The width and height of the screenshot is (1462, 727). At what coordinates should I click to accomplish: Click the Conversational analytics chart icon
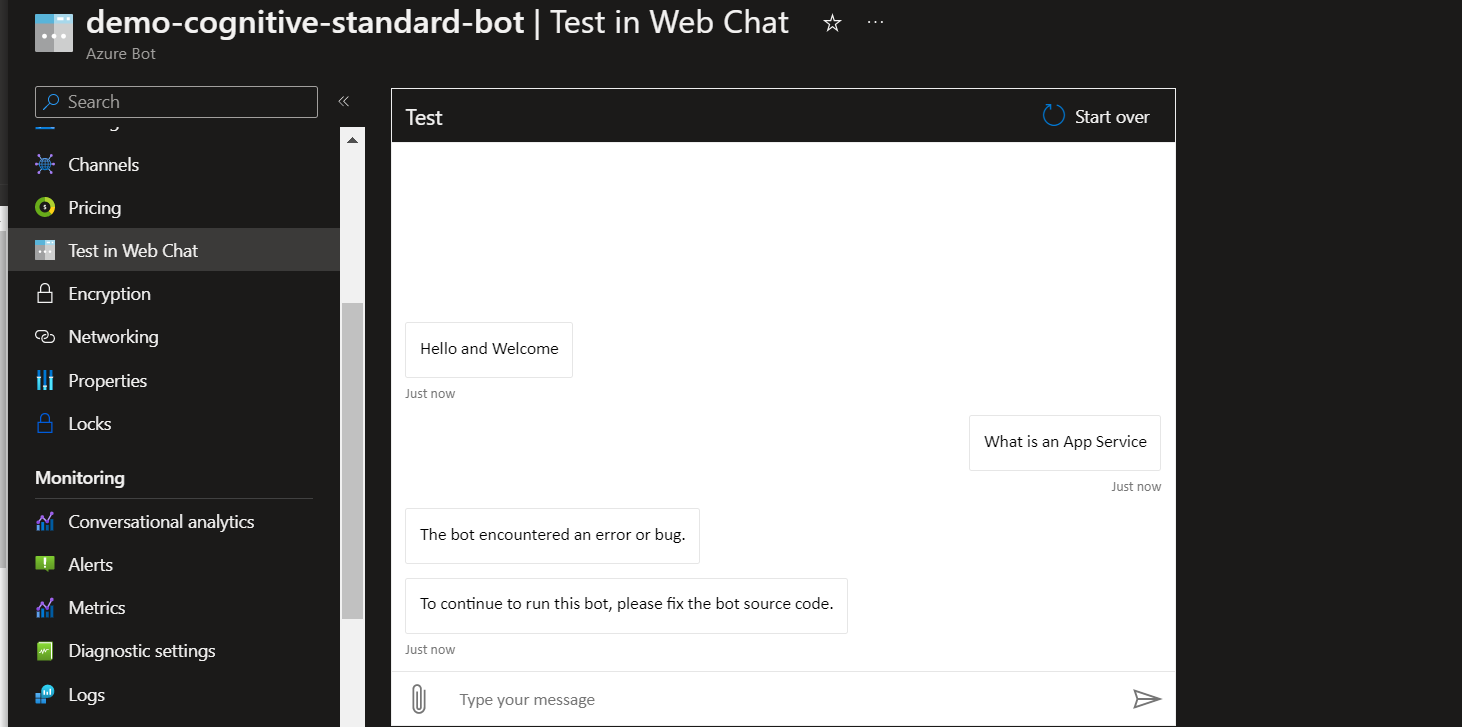tap(45, 522)
